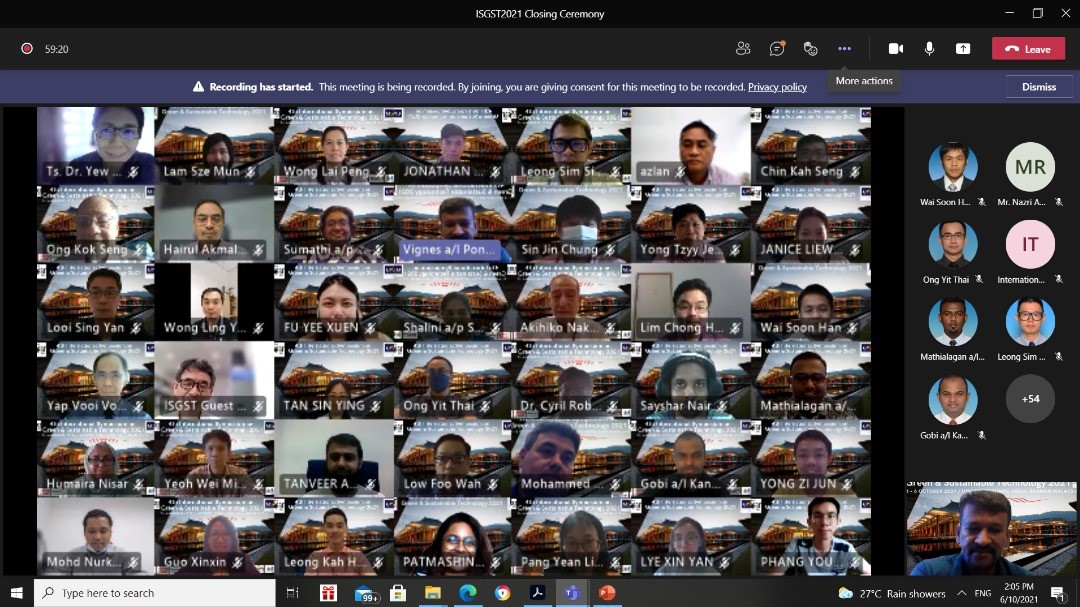Toggle the camera on or off
Viewport: 1080px width, 607px height.
[895, 48]
